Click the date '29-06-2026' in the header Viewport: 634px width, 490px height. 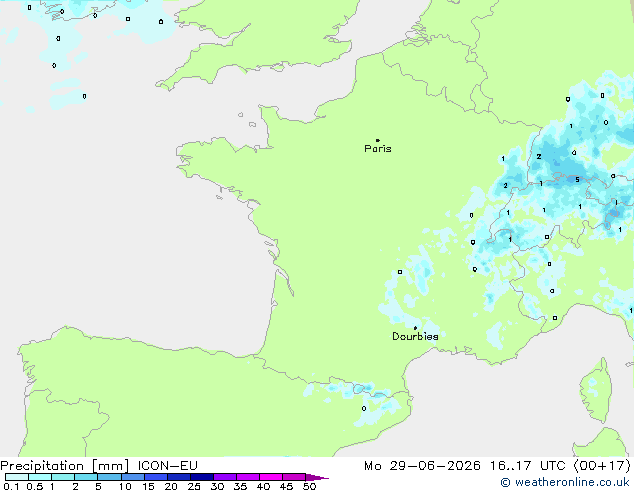pyautogui.click(x=435, y=466)
